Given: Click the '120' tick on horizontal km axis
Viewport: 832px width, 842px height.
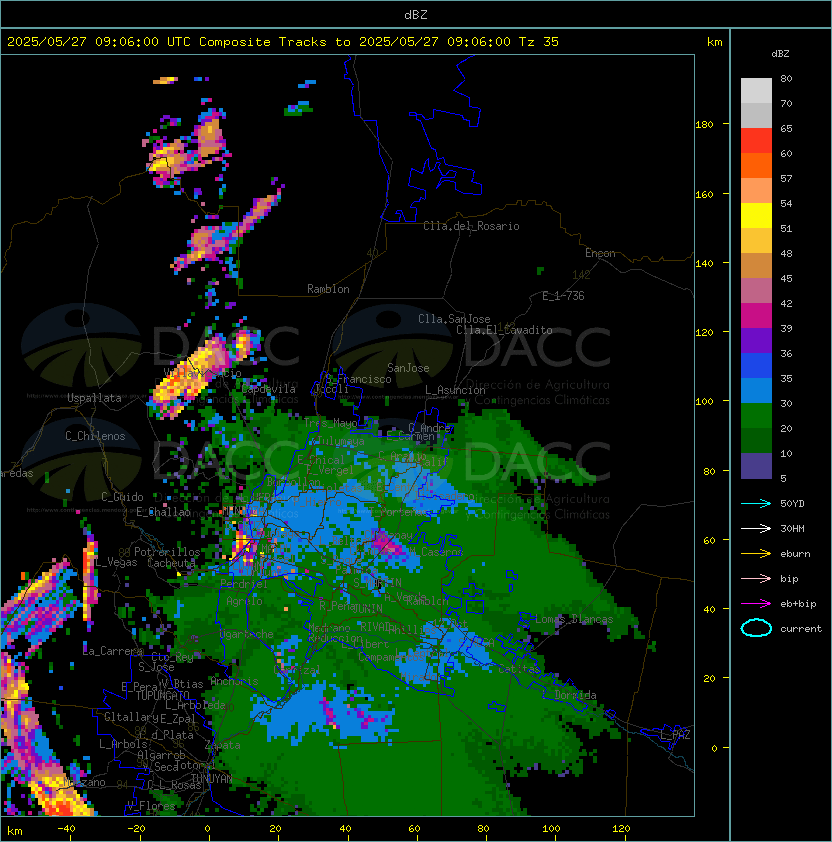Looking at the screenshot, I should (x=621, y=829).
